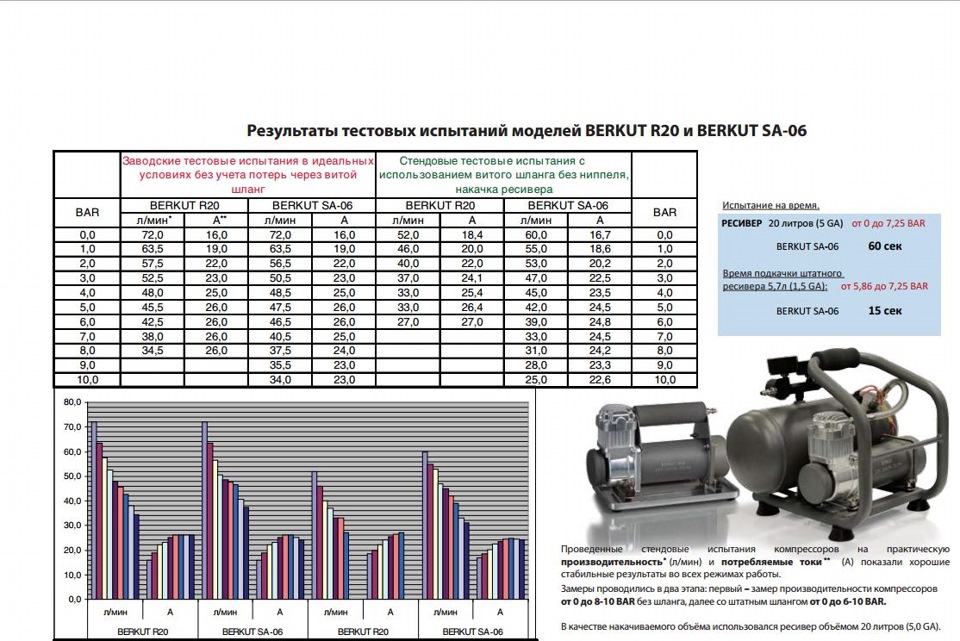This screenshot has width=960, height=641.
Task: Click the table value '56,5'
Action: [x=280, y=263]
